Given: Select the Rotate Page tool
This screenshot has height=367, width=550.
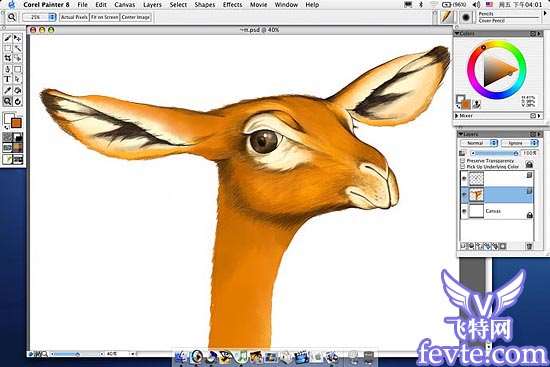Looking at the screenshot, I should coord(18,102).
